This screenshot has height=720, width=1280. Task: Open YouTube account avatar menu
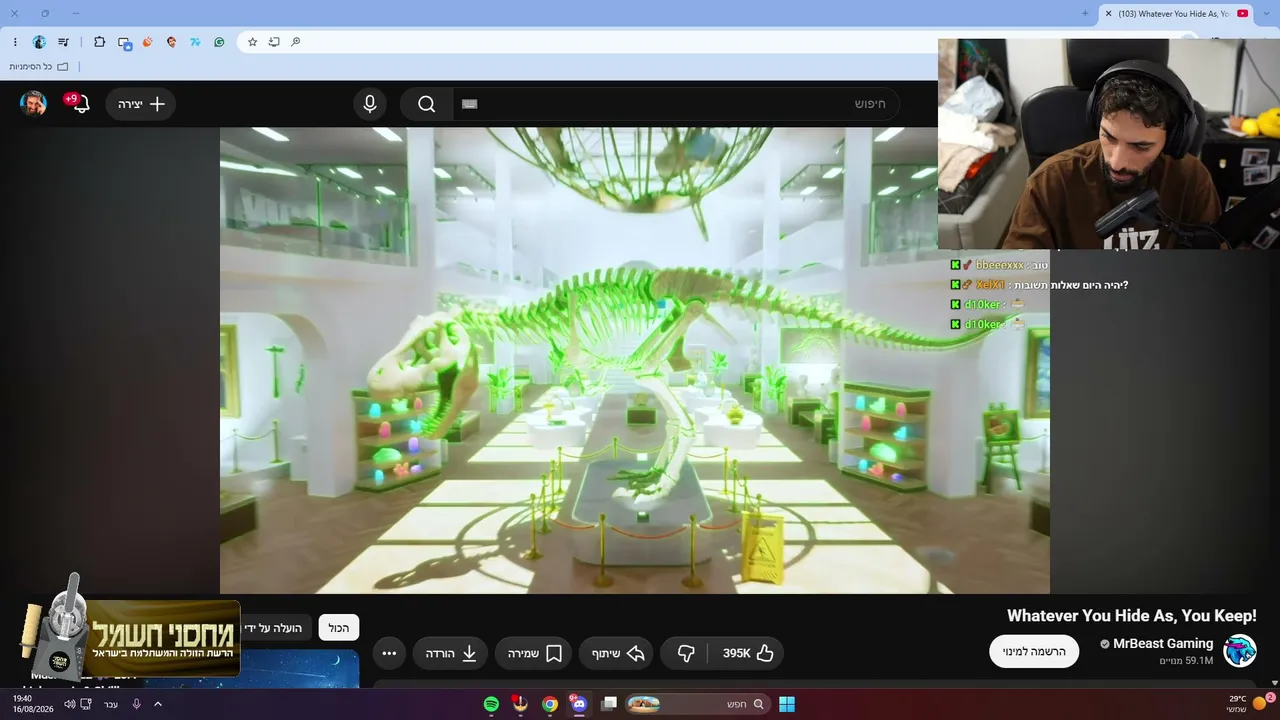pos(33,104)
